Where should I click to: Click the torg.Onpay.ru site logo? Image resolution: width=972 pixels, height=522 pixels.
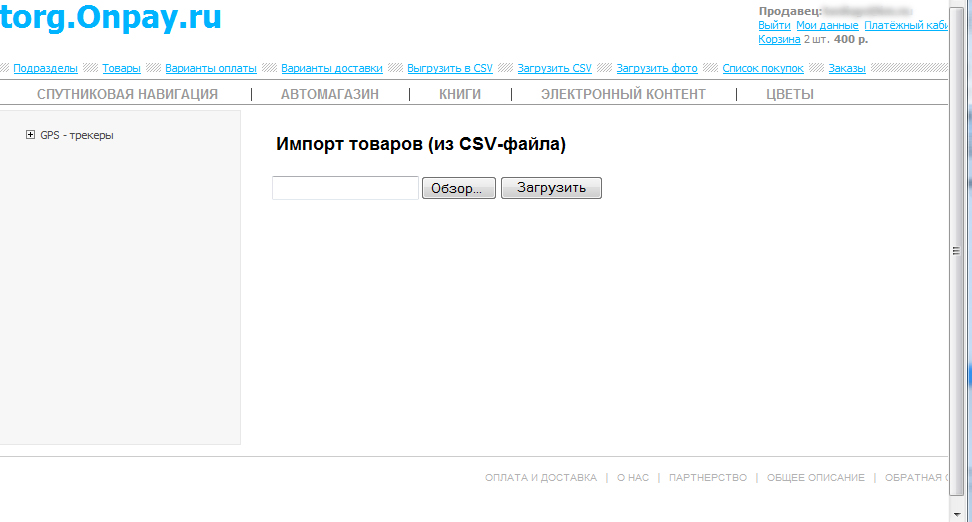(x=111, y=17)
